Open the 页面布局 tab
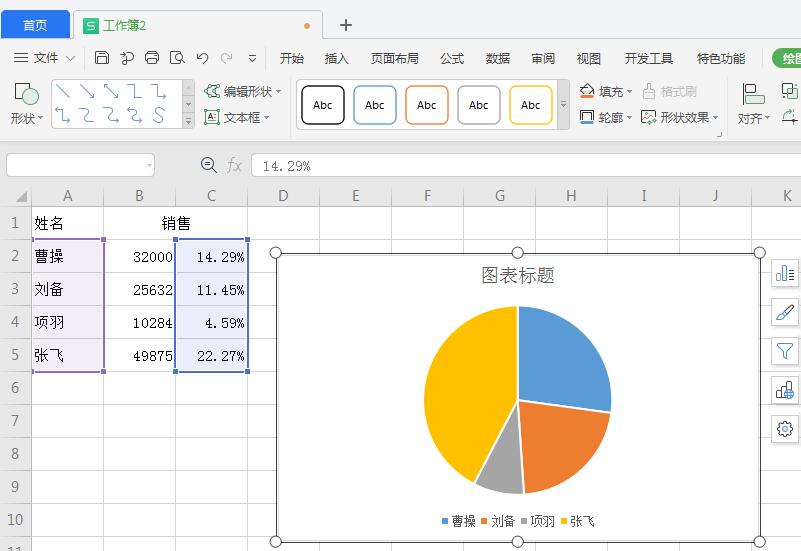Viewport: 801px width, 551px height. [x=394, y=58]
